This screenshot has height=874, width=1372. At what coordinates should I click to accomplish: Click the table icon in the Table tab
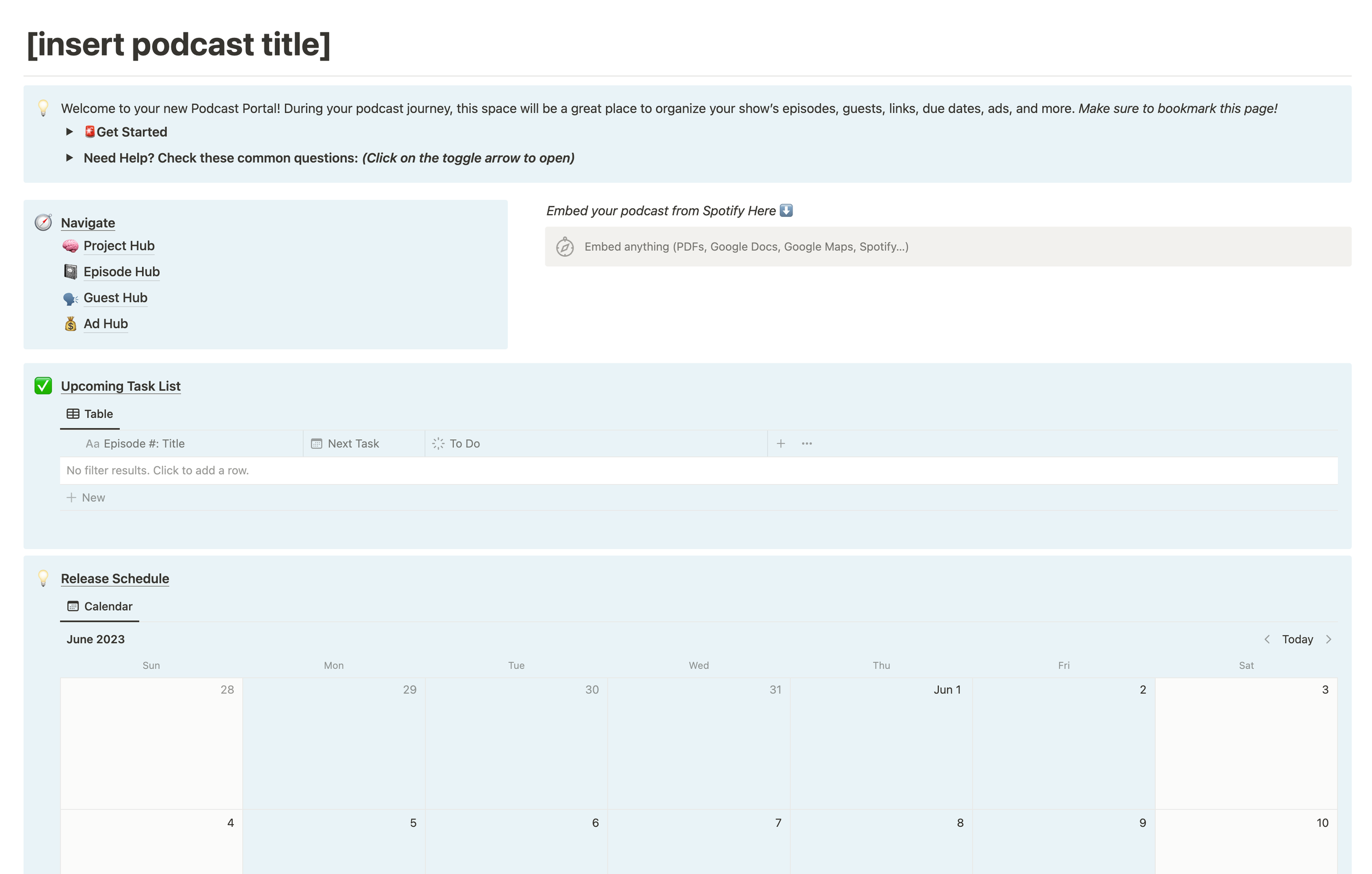(x=73, y=414)
